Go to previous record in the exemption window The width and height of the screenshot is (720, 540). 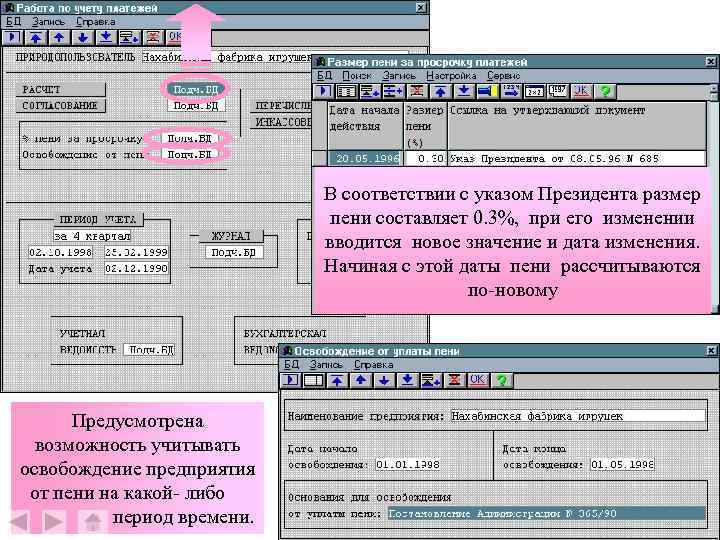click(x=360, y=380)
